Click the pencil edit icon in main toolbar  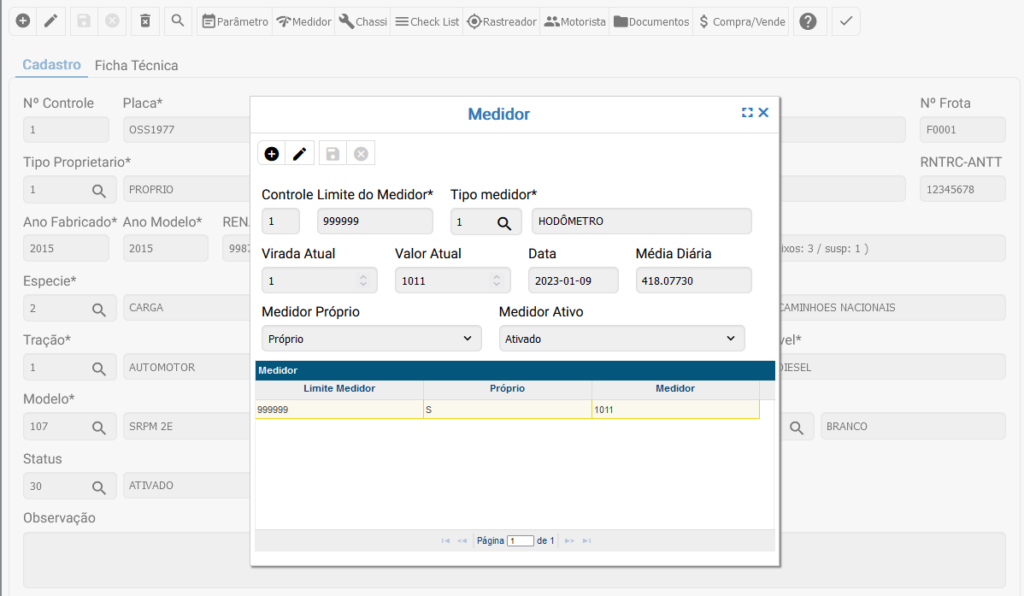[x=51, y=21]
